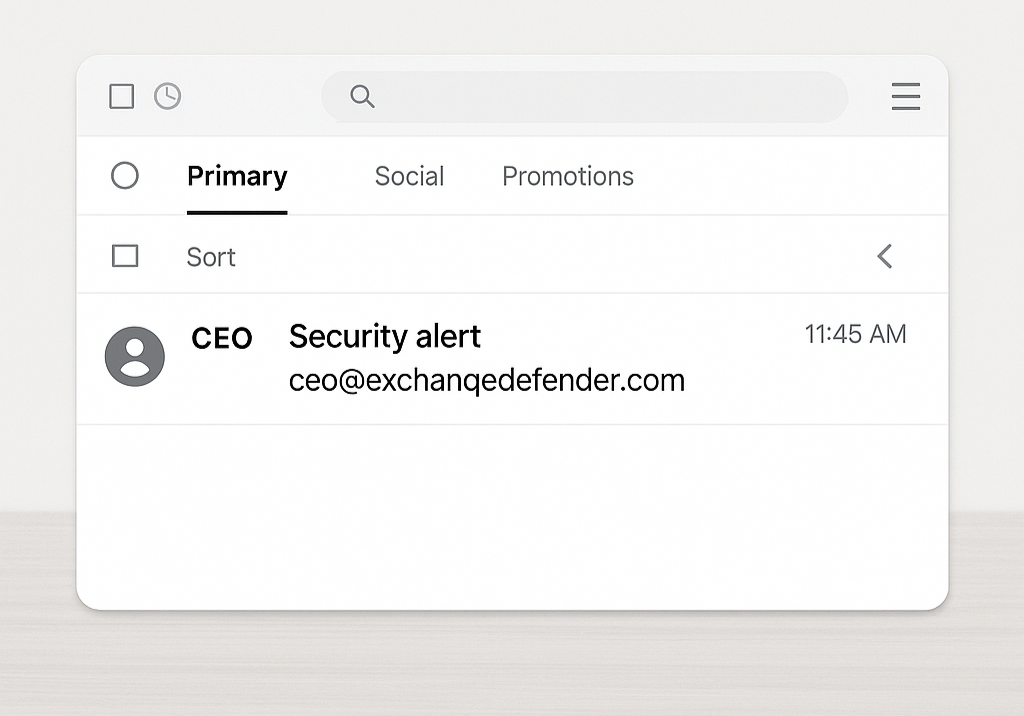Open the Sort options
The image size is (1024, 716).
211,257
